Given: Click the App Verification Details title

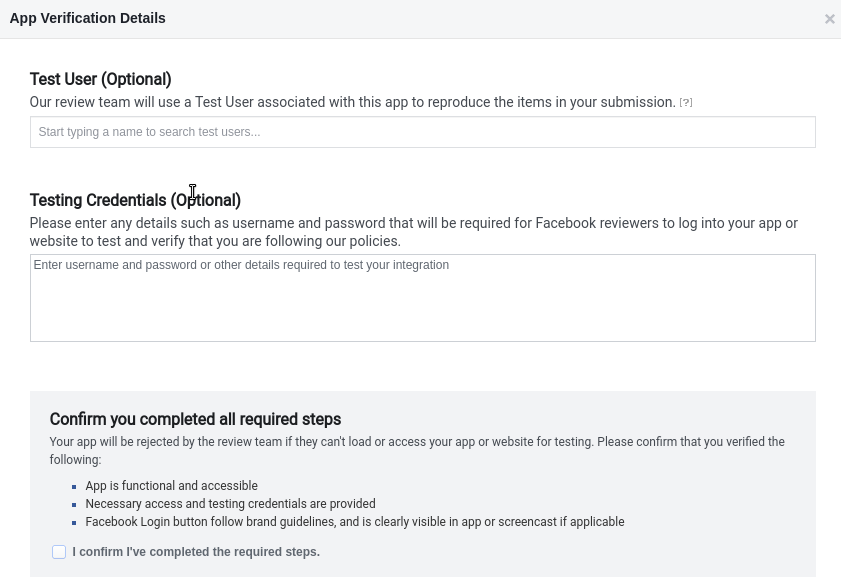Looking at the screenshot, I should tap(87, 18).
